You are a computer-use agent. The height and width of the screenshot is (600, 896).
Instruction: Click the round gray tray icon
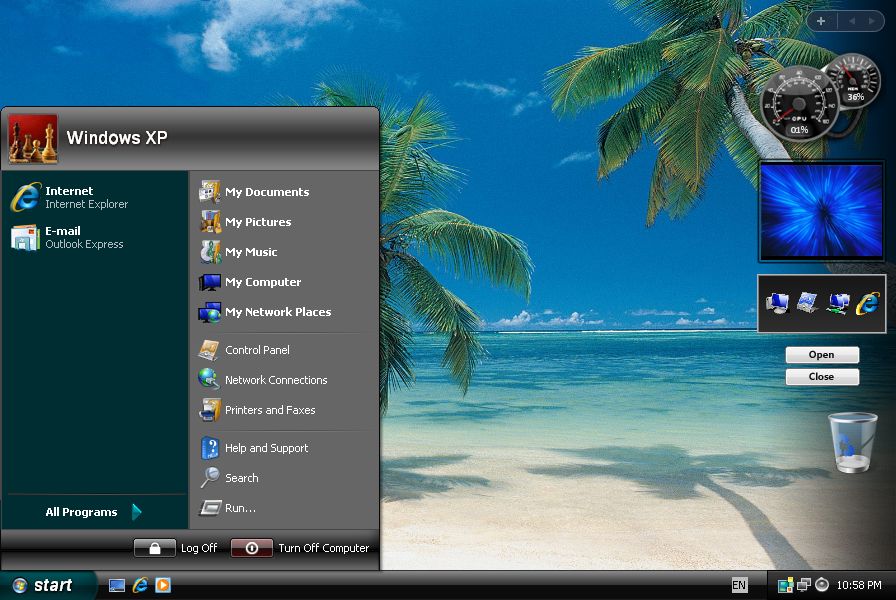click(x=822, y=585)
